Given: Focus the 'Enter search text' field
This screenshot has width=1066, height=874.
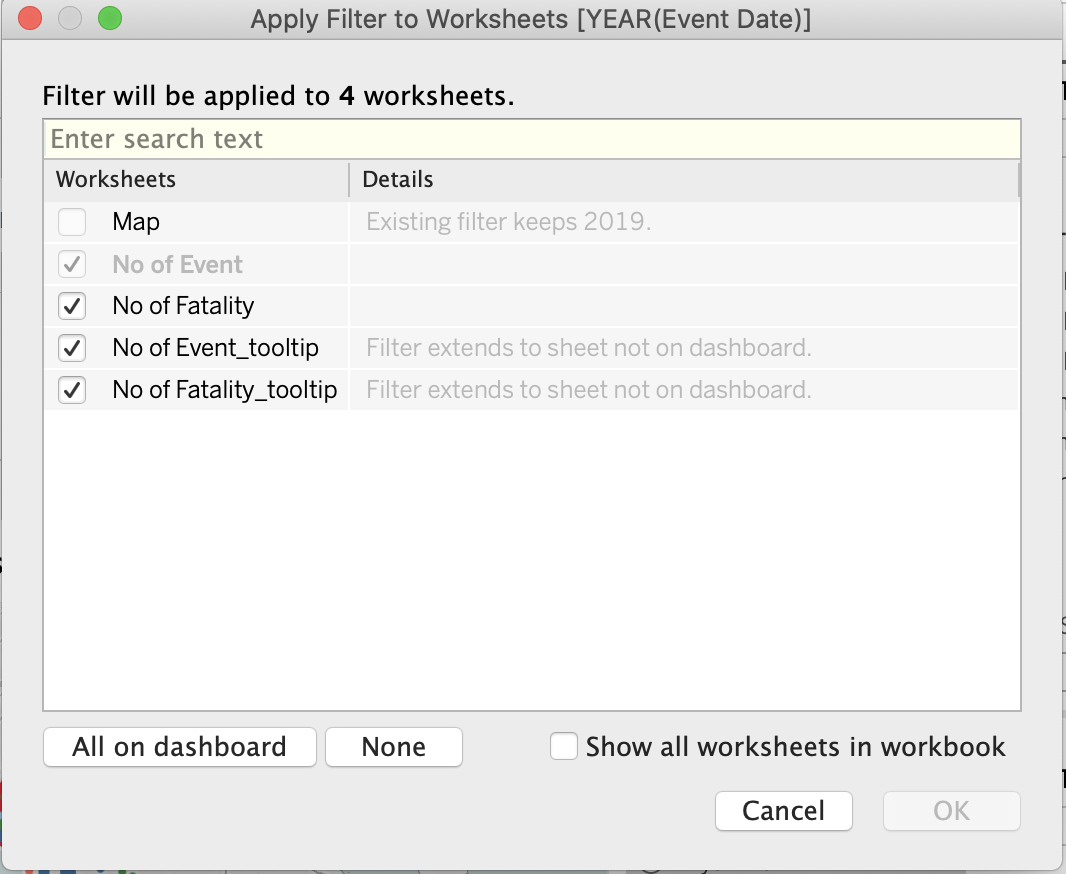Looking at the screenshot, I should click(x=531, y=139).
